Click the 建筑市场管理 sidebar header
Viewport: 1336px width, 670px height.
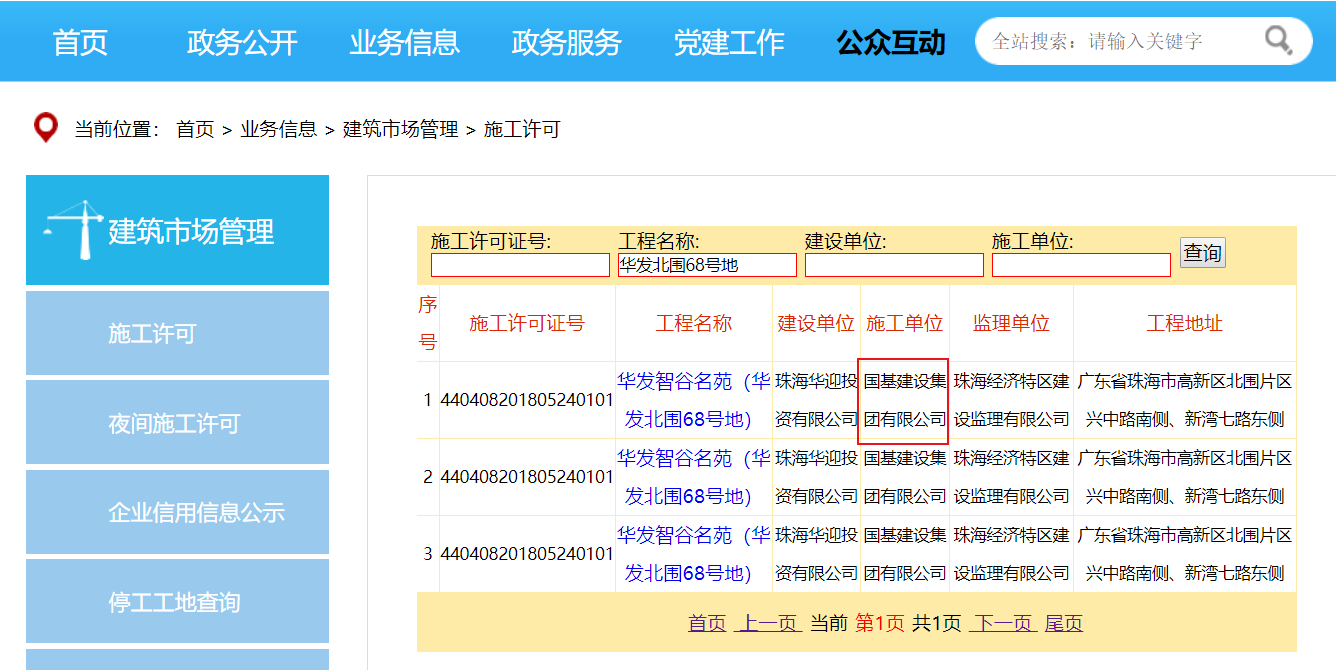(177, 231)
